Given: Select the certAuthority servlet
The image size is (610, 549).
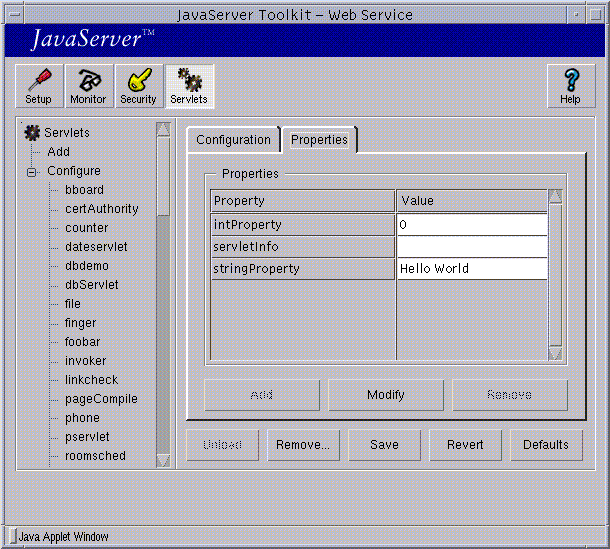Looking at the screenshot, I should point(102,209).
